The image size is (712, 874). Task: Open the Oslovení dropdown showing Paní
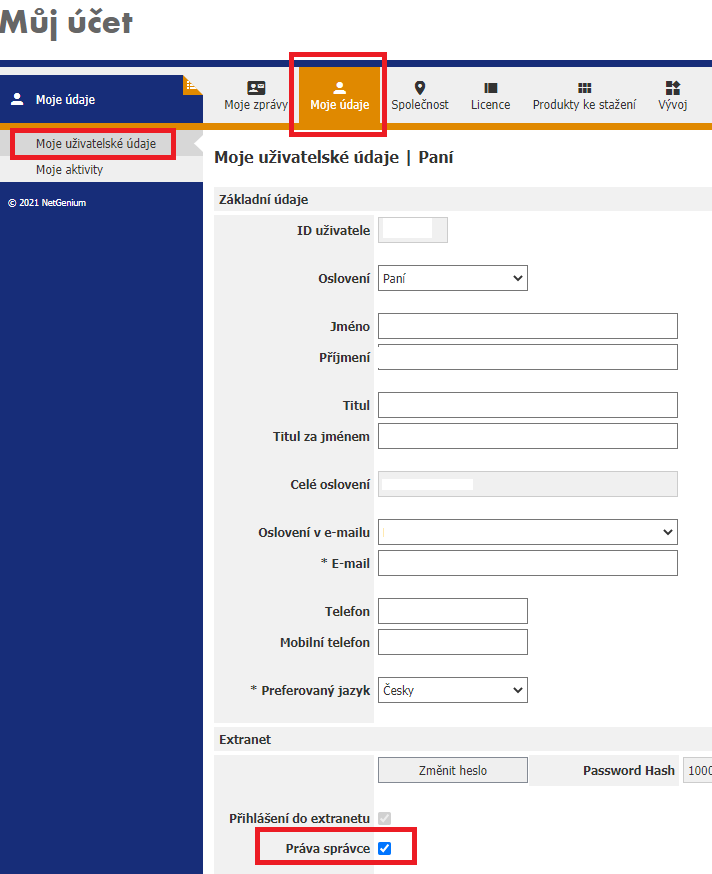(x=453, y=278)
